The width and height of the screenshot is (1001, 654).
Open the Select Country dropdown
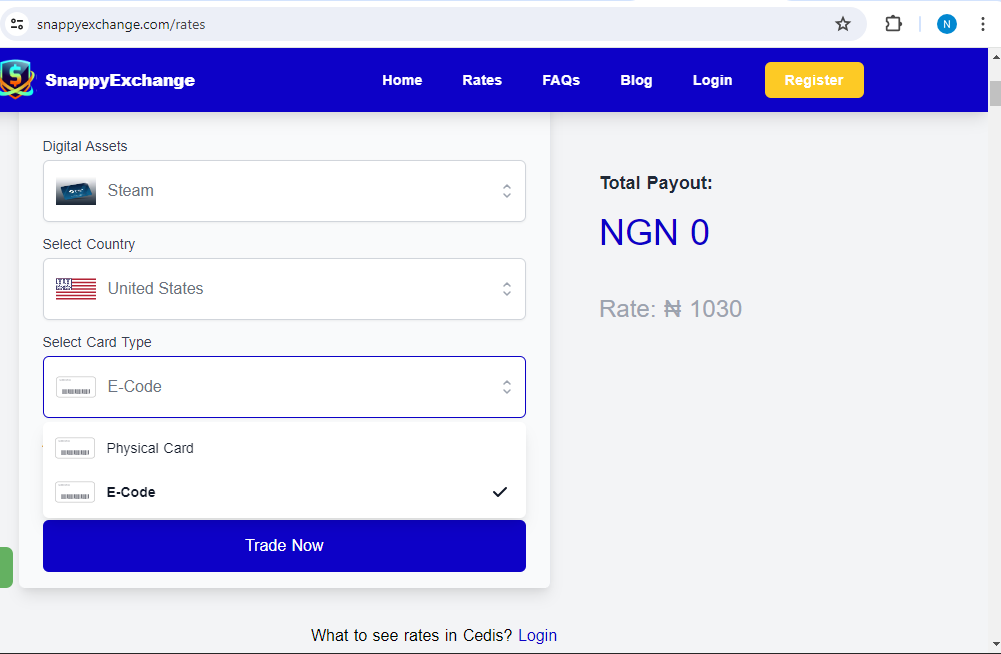pyautogui.click(x=284, y=289)
